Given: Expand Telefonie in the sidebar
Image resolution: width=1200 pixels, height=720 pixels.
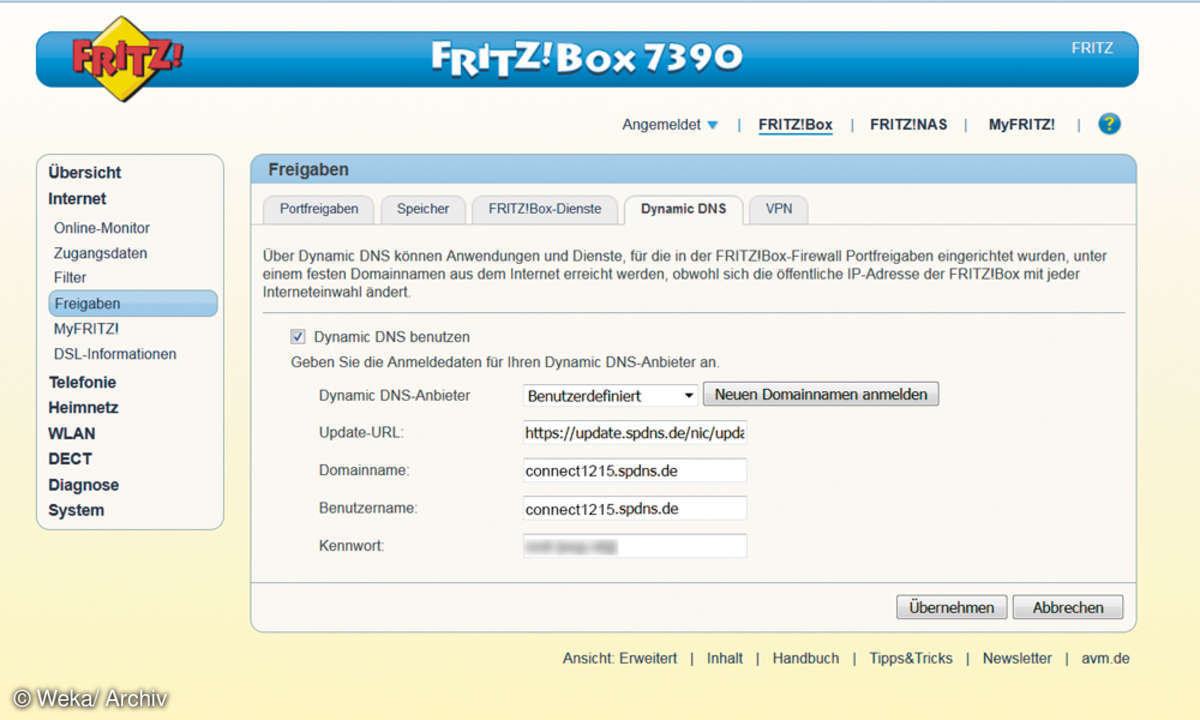Looking at the screenshot, I should (x=82, y=382).
